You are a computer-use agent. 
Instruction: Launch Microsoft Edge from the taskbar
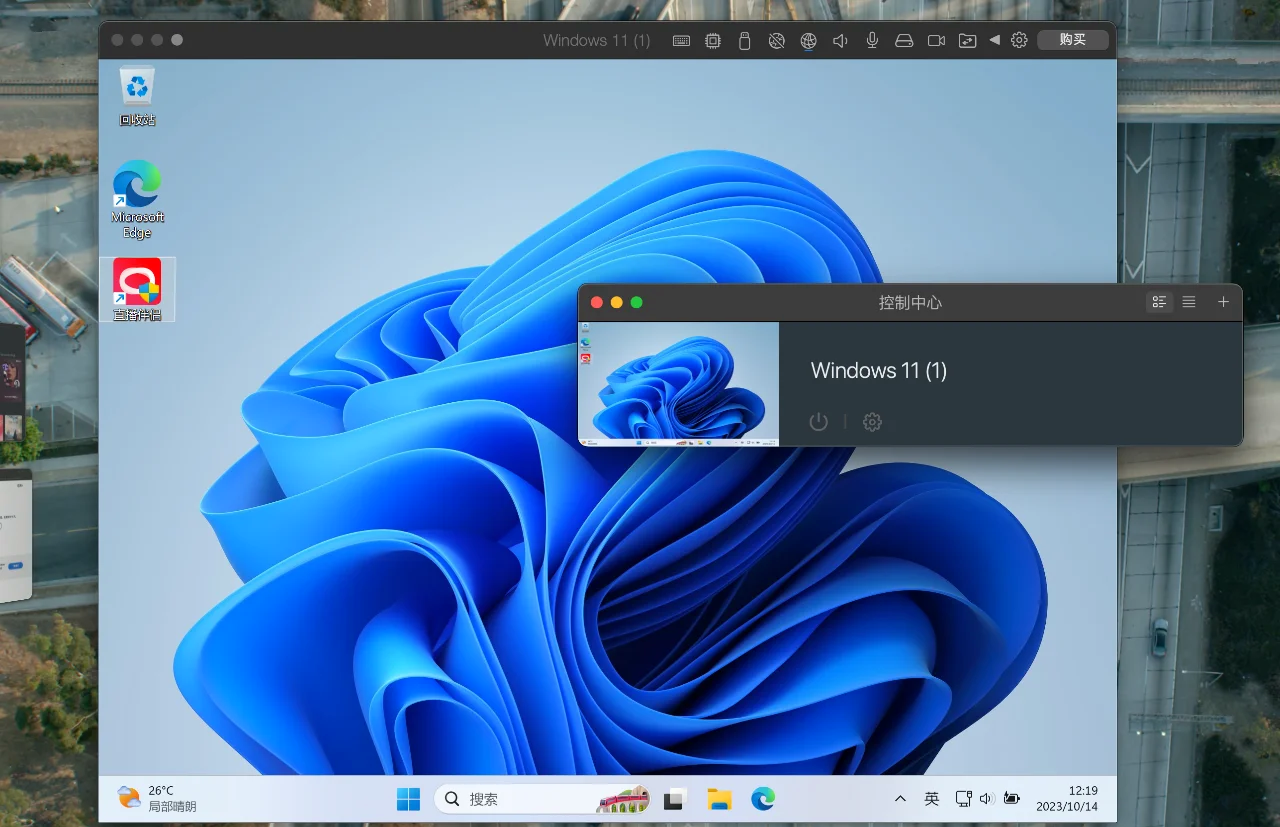pyautogui.click(x=763, y=799)
